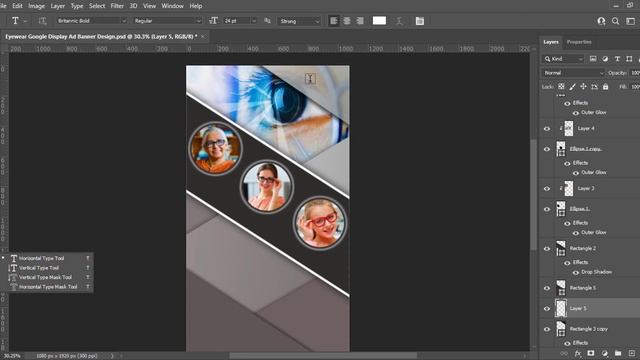Create a new layer
Viewport: 640px width, 360px height.
[x=632, y=353]
